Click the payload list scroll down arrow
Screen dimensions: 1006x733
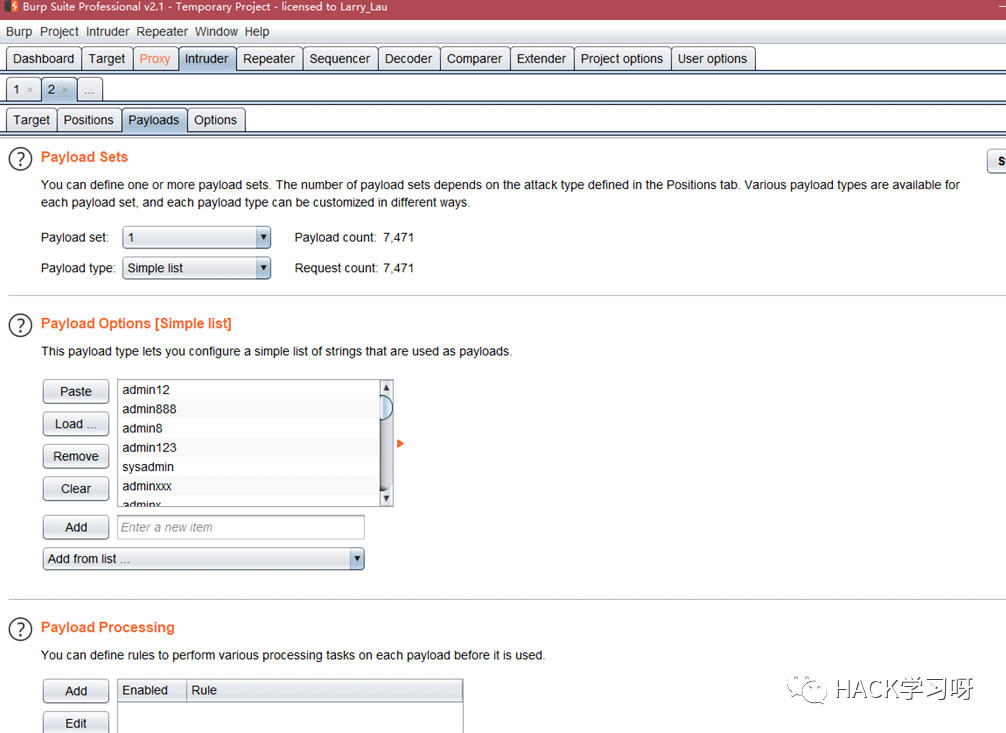(x=386, y=498)
